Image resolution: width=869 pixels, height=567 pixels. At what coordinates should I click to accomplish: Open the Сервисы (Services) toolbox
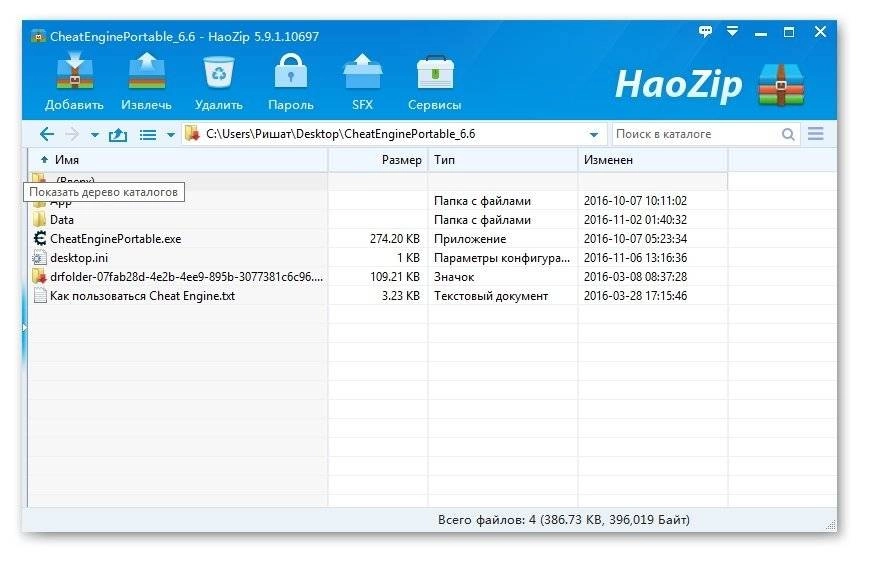435,72
